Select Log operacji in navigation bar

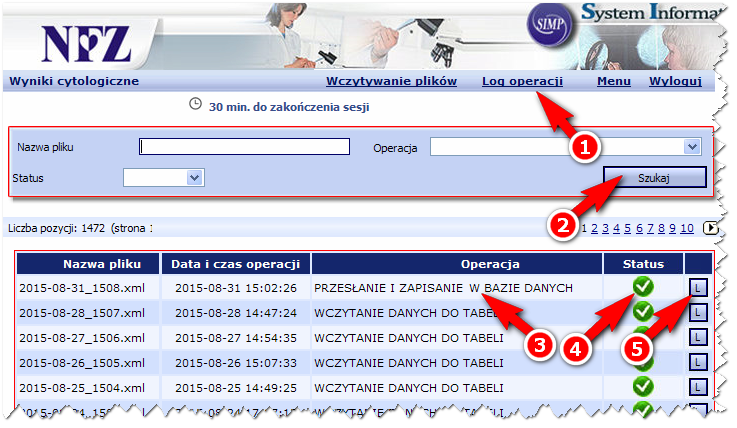click(523, 81)
